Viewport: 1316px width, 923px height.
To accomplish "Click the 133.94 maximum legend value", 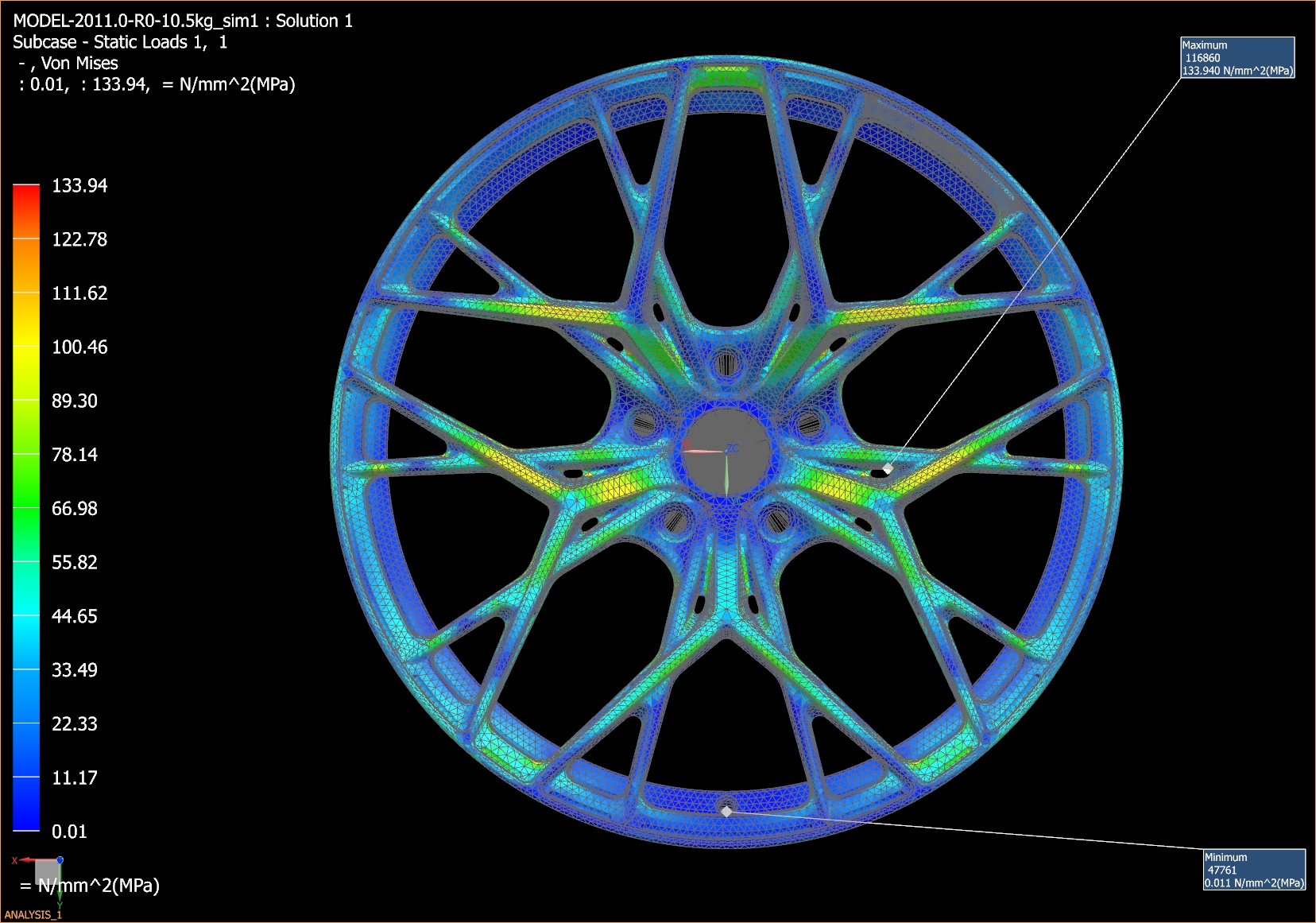I will click(79, 186).
